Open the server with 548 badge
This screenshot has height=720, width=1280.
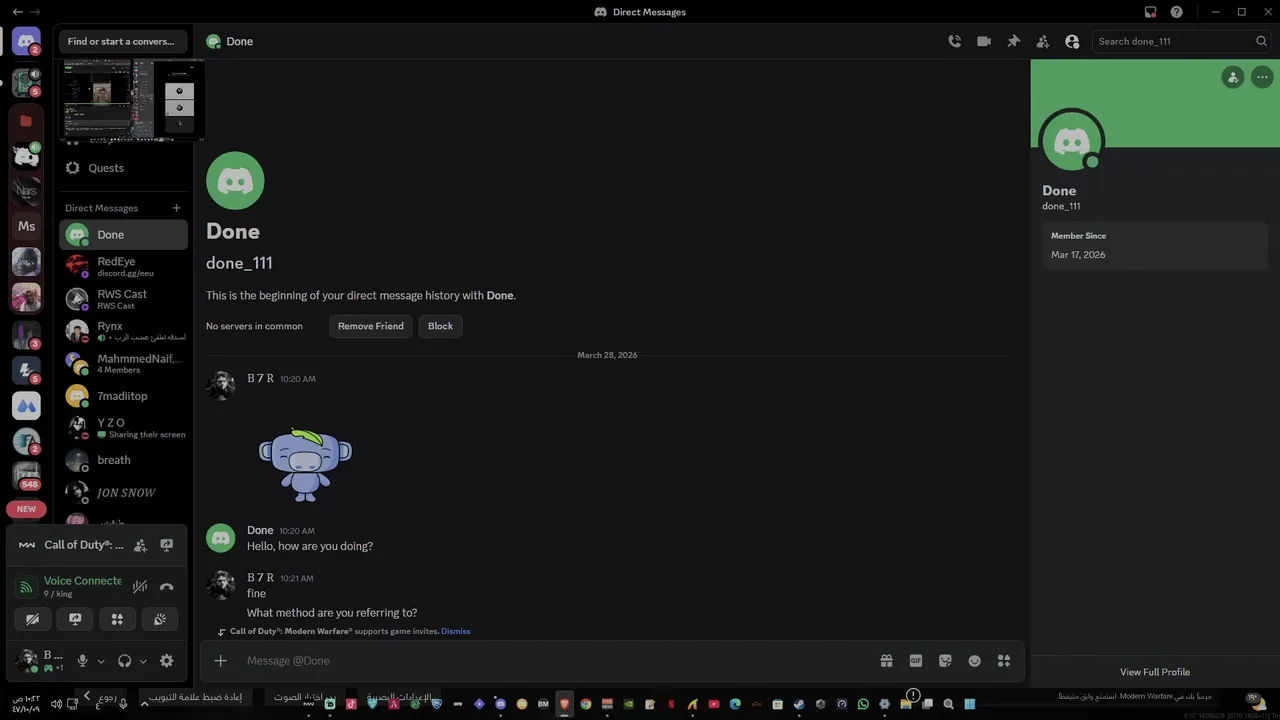(x=26, y=476)
